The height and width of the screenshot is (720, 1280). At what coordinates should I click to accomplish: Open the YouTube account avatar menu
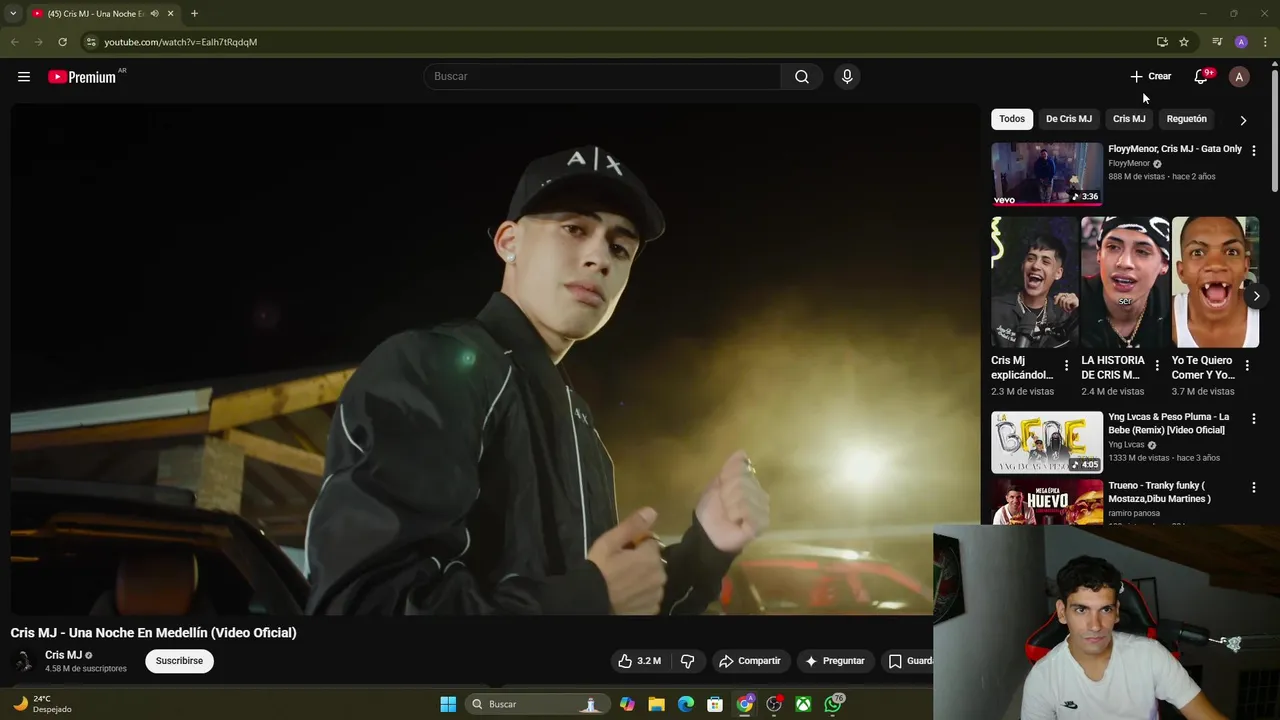[x=1239, y=77]
